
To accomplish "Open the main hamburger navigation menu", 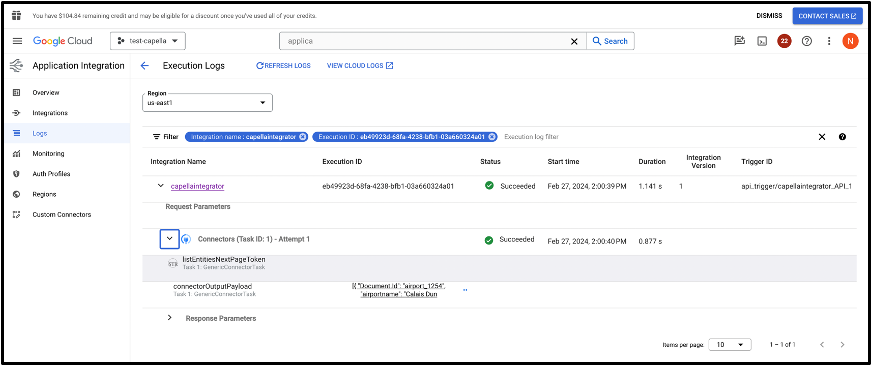I will click(x=17, y=41).
